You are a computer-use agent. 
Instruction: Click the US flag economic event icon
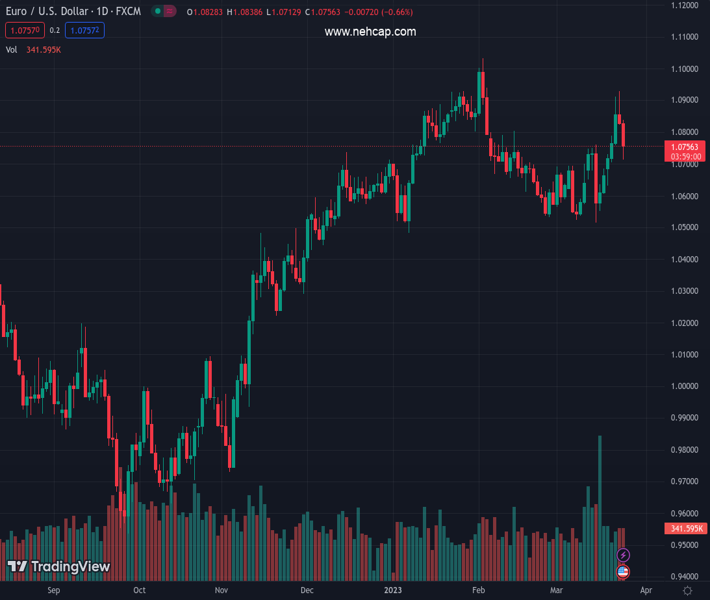pos(623,572)
